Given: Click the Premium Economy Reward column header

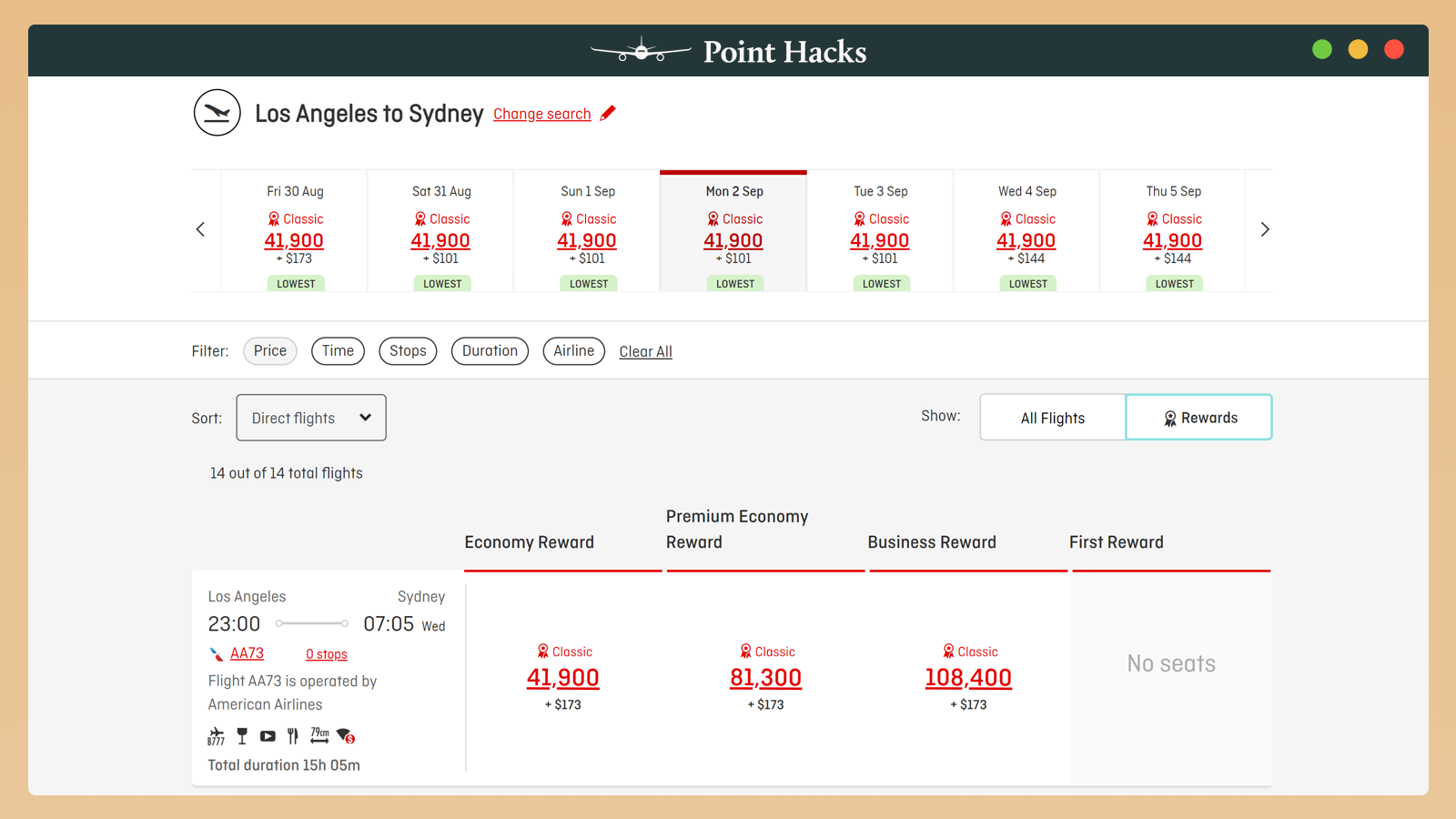Looking at the screenshot, I should (x=737, y=530).
